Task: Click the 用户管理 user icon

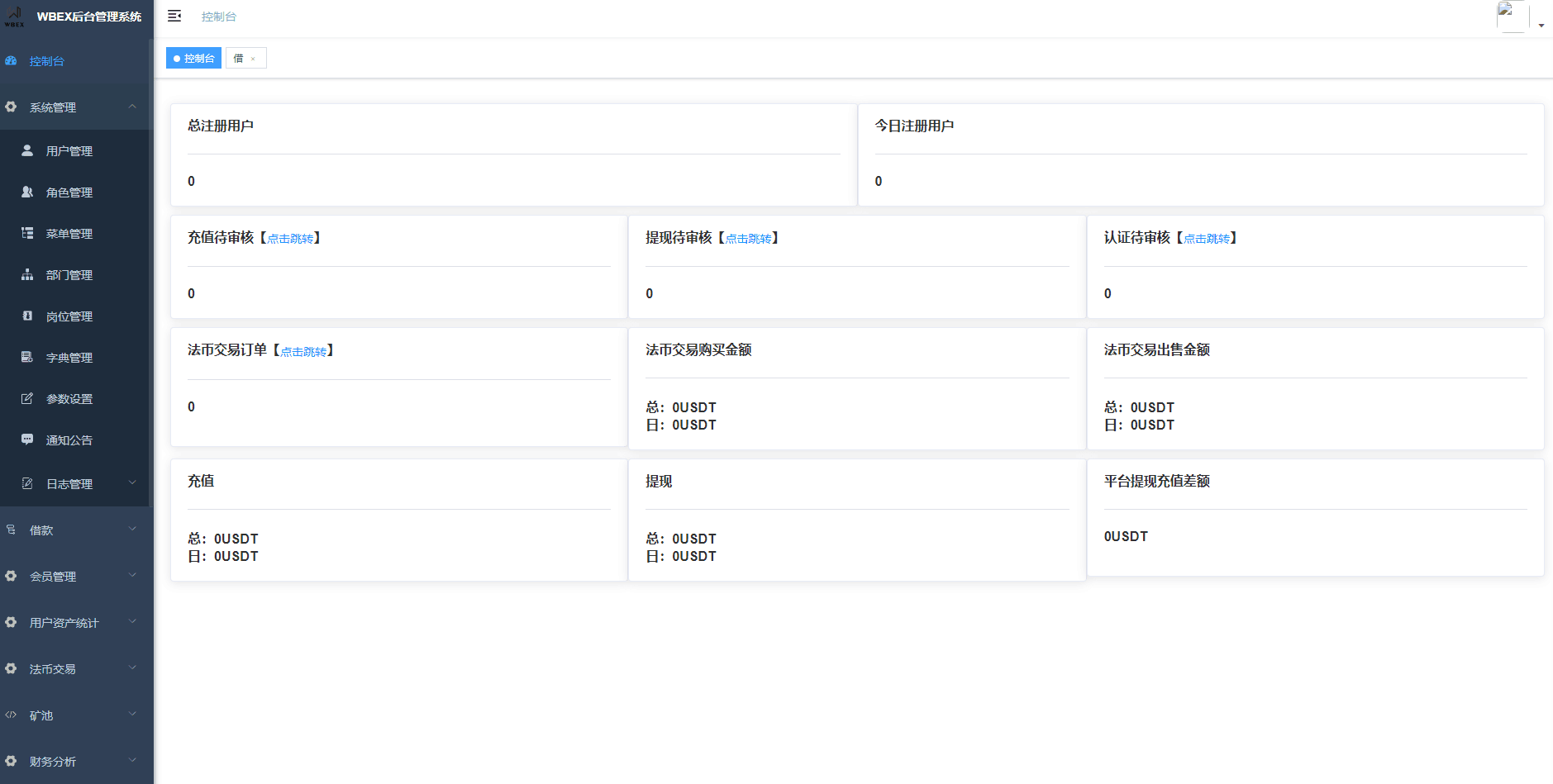Action: (x=27, y=150)
